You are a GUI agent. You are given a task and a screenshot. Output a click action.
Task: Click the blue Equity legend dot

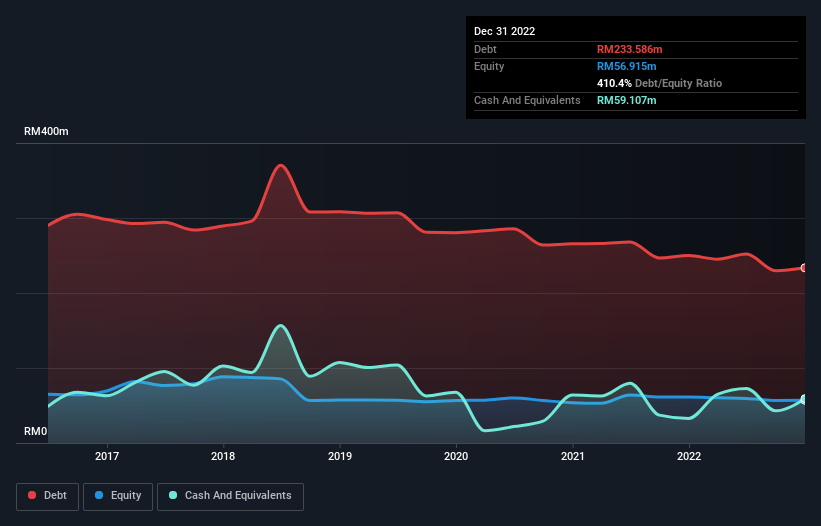[99, 495]
